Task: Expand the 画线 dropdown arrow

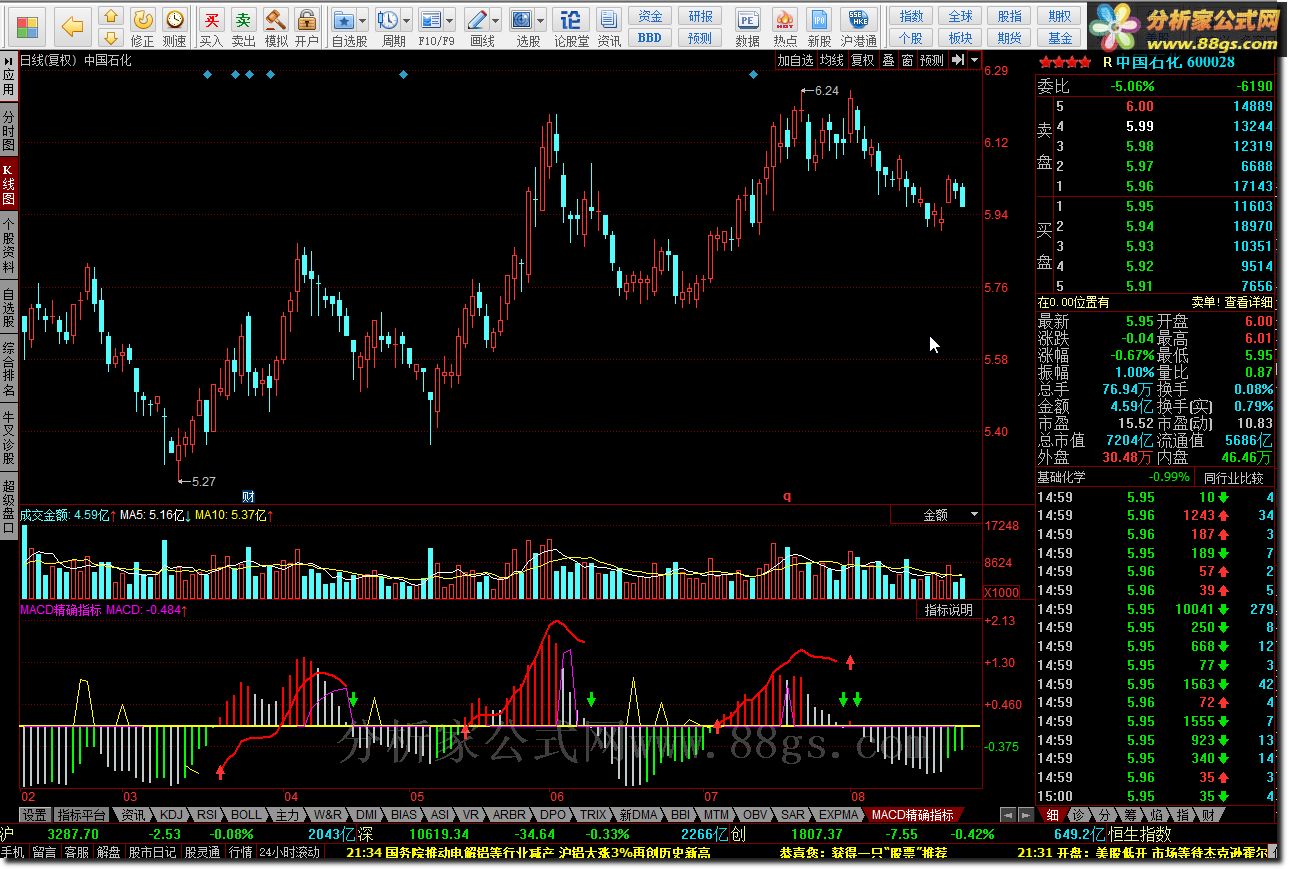Action: pos(496,21)
